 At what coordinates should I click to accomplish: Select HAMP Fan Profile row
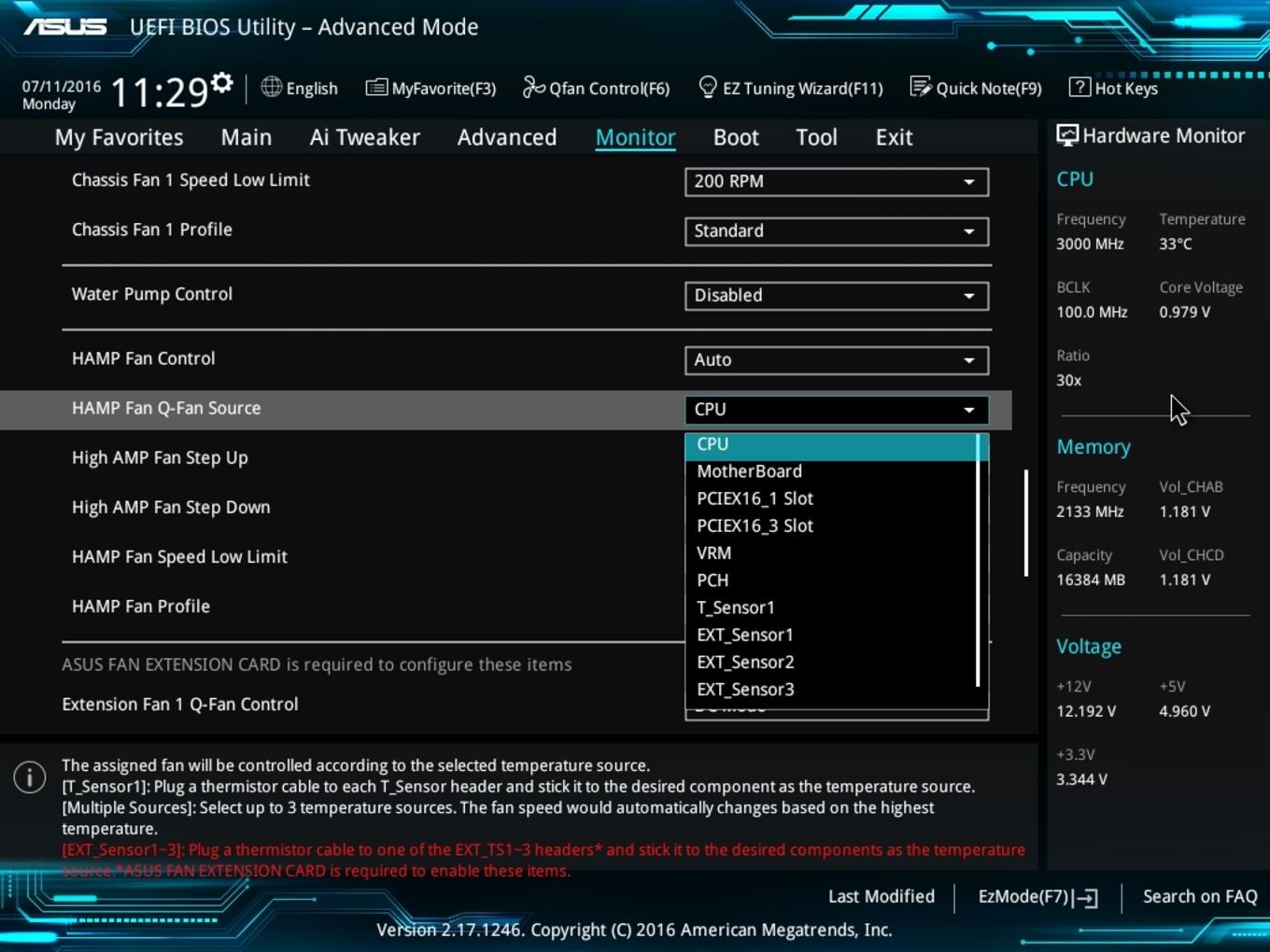coord(141,607)
